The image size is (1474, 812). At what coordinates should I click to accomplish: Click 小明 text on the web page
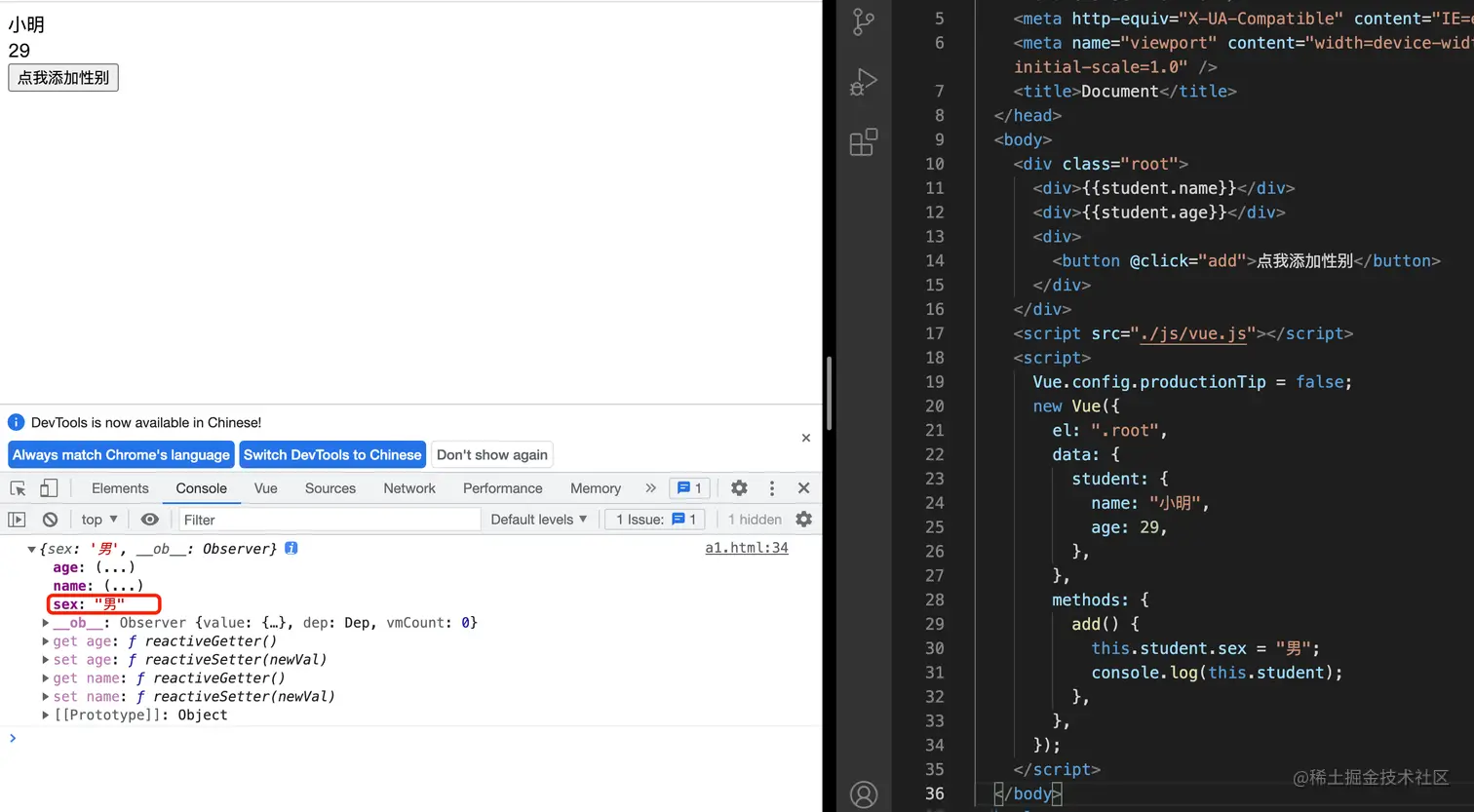tap(26, 24)
